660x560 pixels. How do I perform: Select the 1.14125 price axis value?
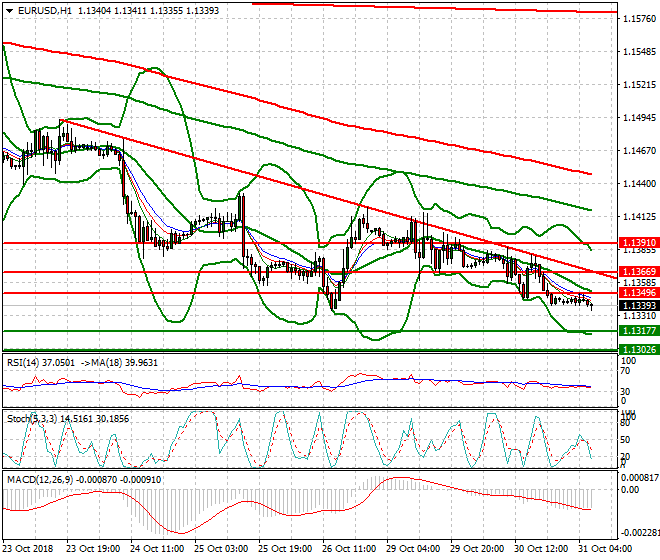(x=639, y=216)
